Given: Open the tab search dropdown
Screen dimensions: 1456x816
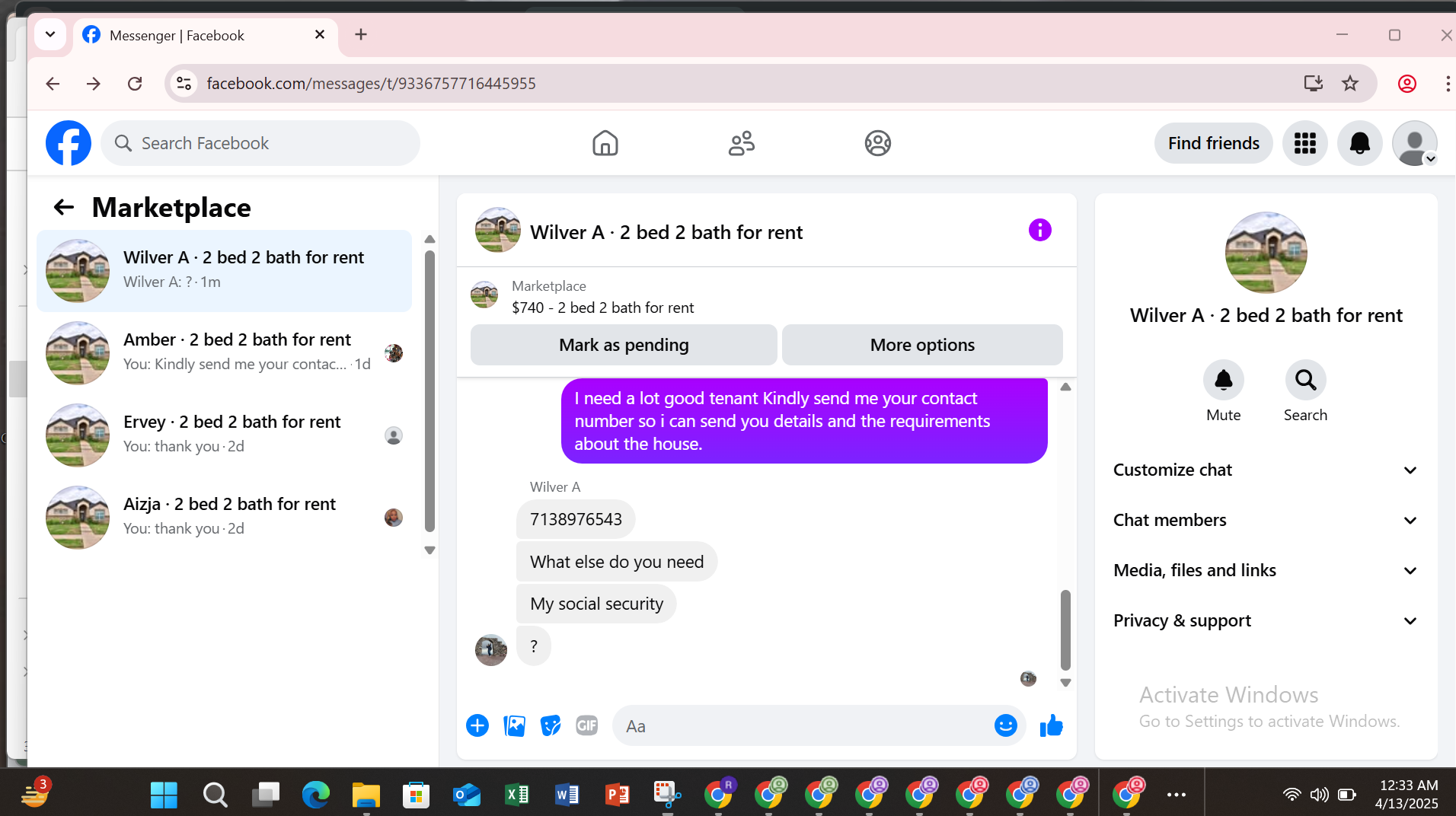Looking at the screenshot, I should [50, 34].
